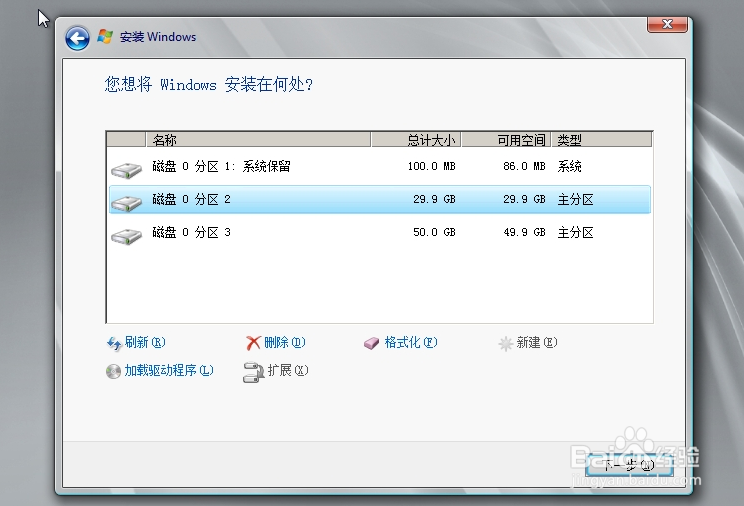Go back with the blue arrow button

click(x=77, y=38)
